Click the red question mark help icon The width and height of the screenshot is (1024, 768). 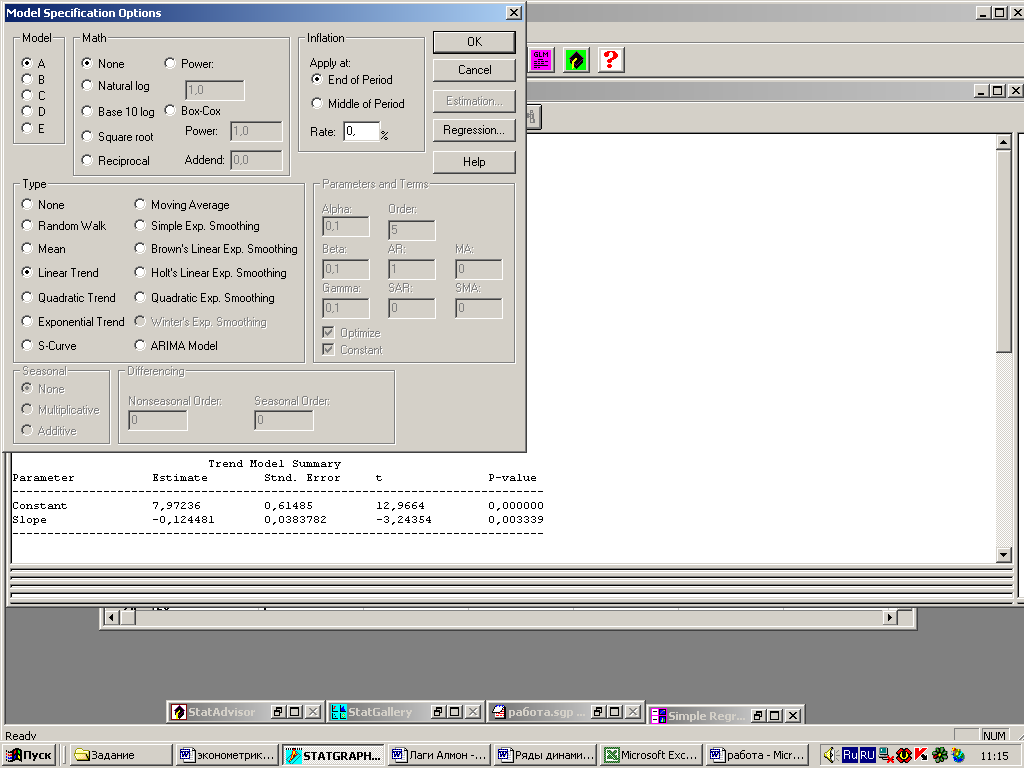coord(611,59)
